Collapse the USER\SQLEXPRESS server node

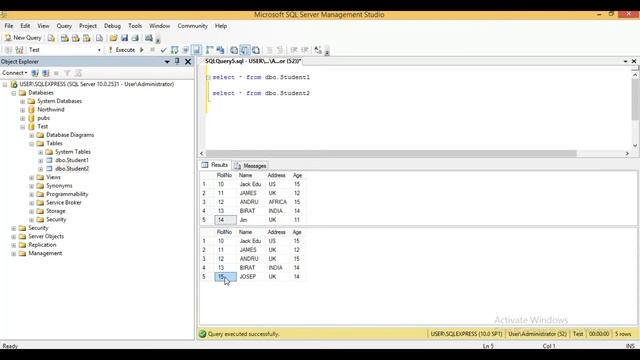point(5,84)
